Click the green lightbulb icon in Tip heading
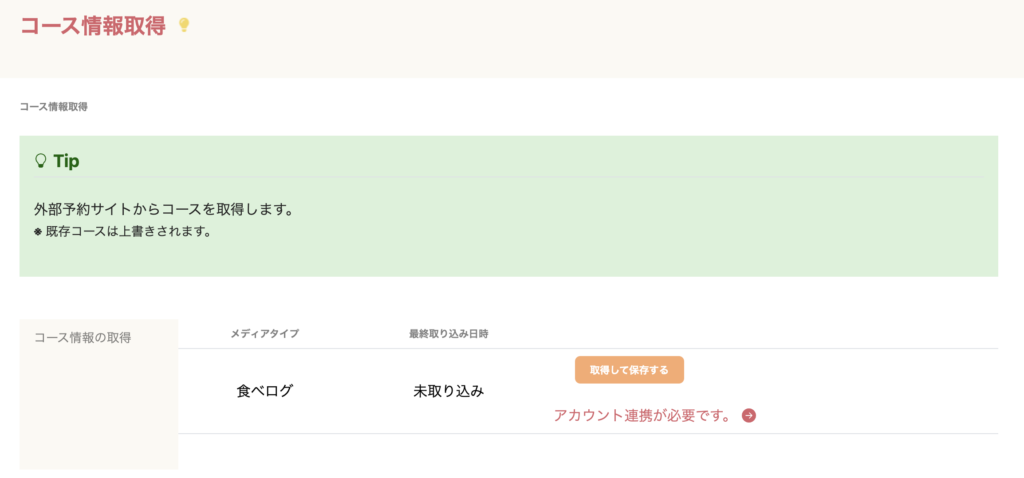The image size is (1024, 478). coord(41,160)
